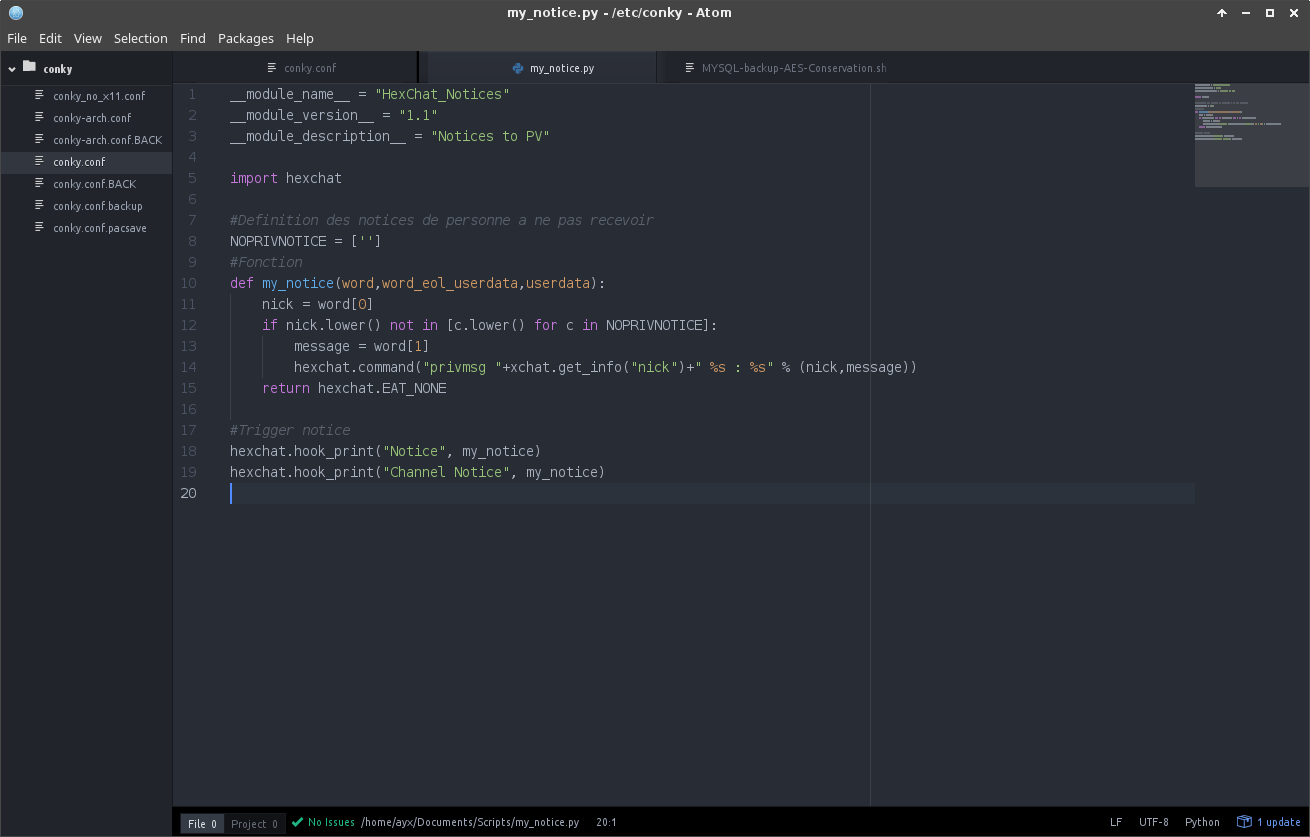Click file icon on conky.conf tab
Viewport: 1310px width, 837px height.
point(272,68)
